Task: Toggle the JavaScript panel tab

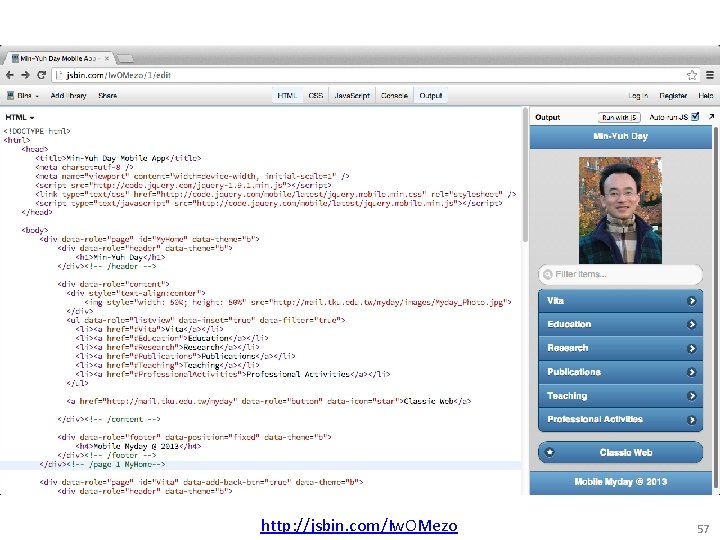Action: (352, 96)
